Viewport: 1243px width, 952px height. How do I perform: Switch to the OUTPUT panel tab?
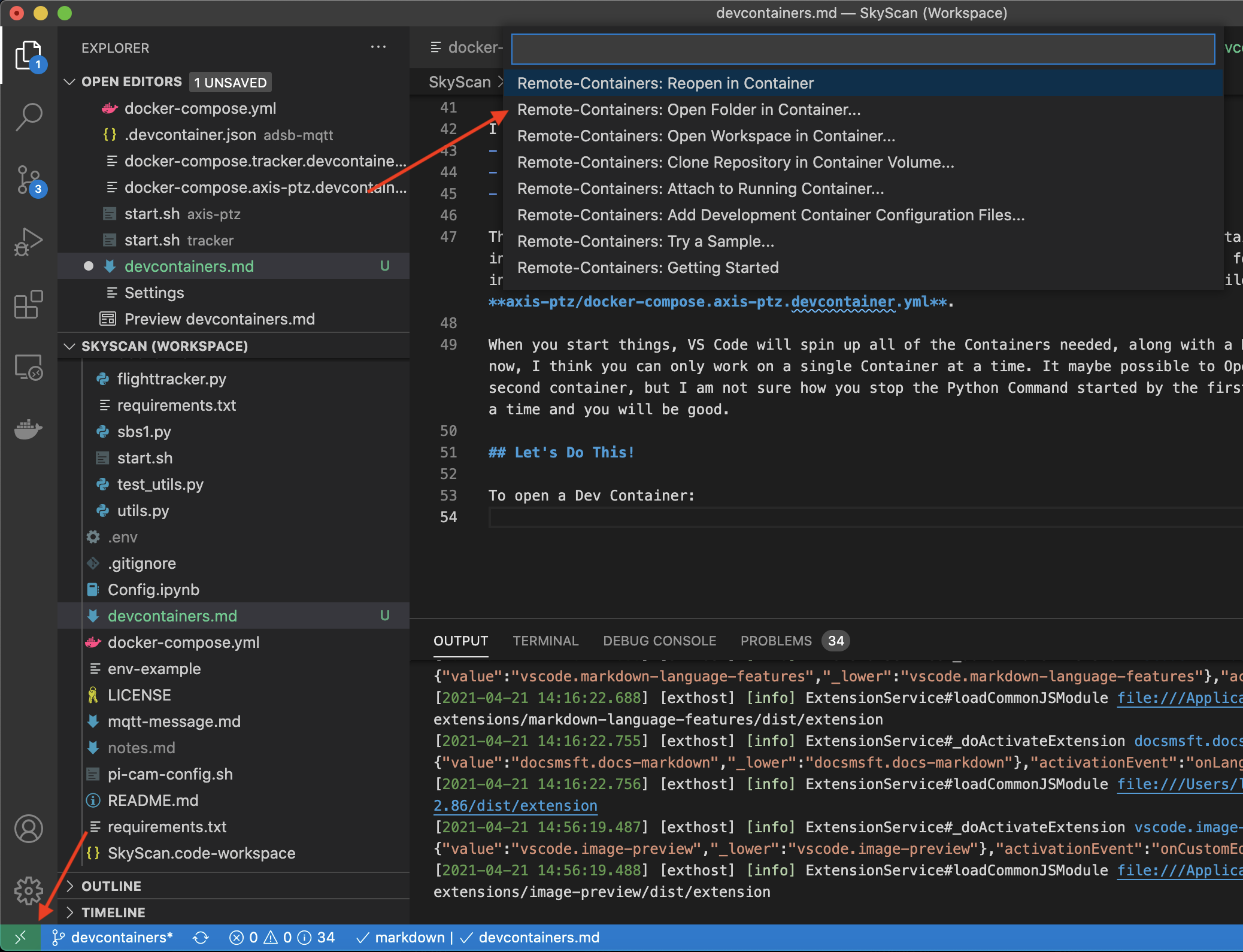pyautogui.click(x=461, y=641)
